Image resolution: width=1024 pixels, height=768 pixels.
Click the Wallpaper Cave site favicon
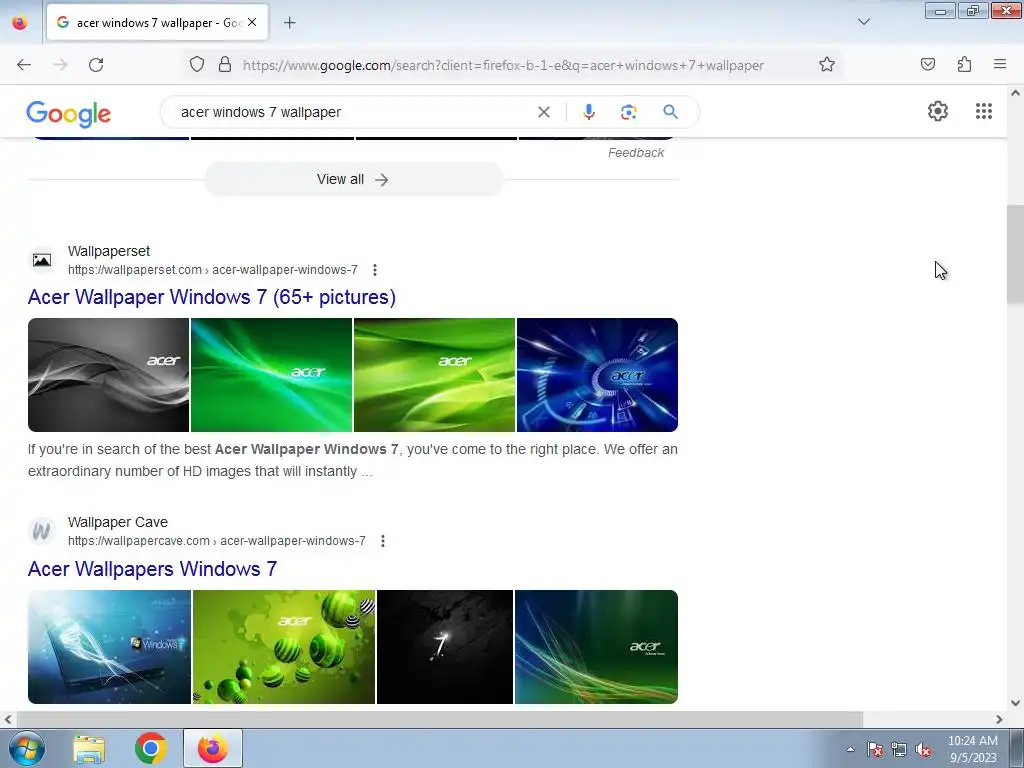coord(42,531)
